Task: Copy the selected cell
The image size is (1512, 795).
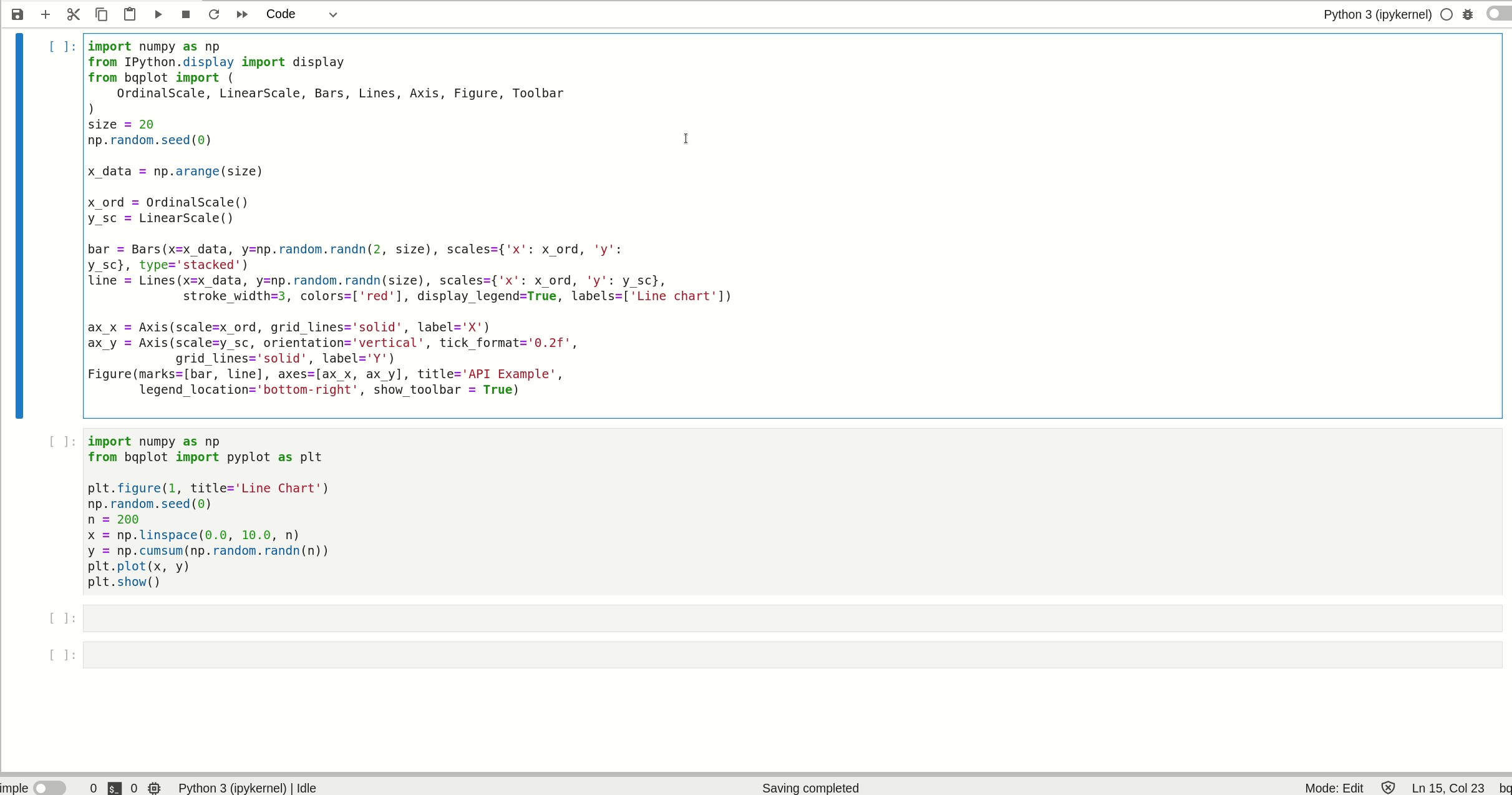Action: pos(102,14)
